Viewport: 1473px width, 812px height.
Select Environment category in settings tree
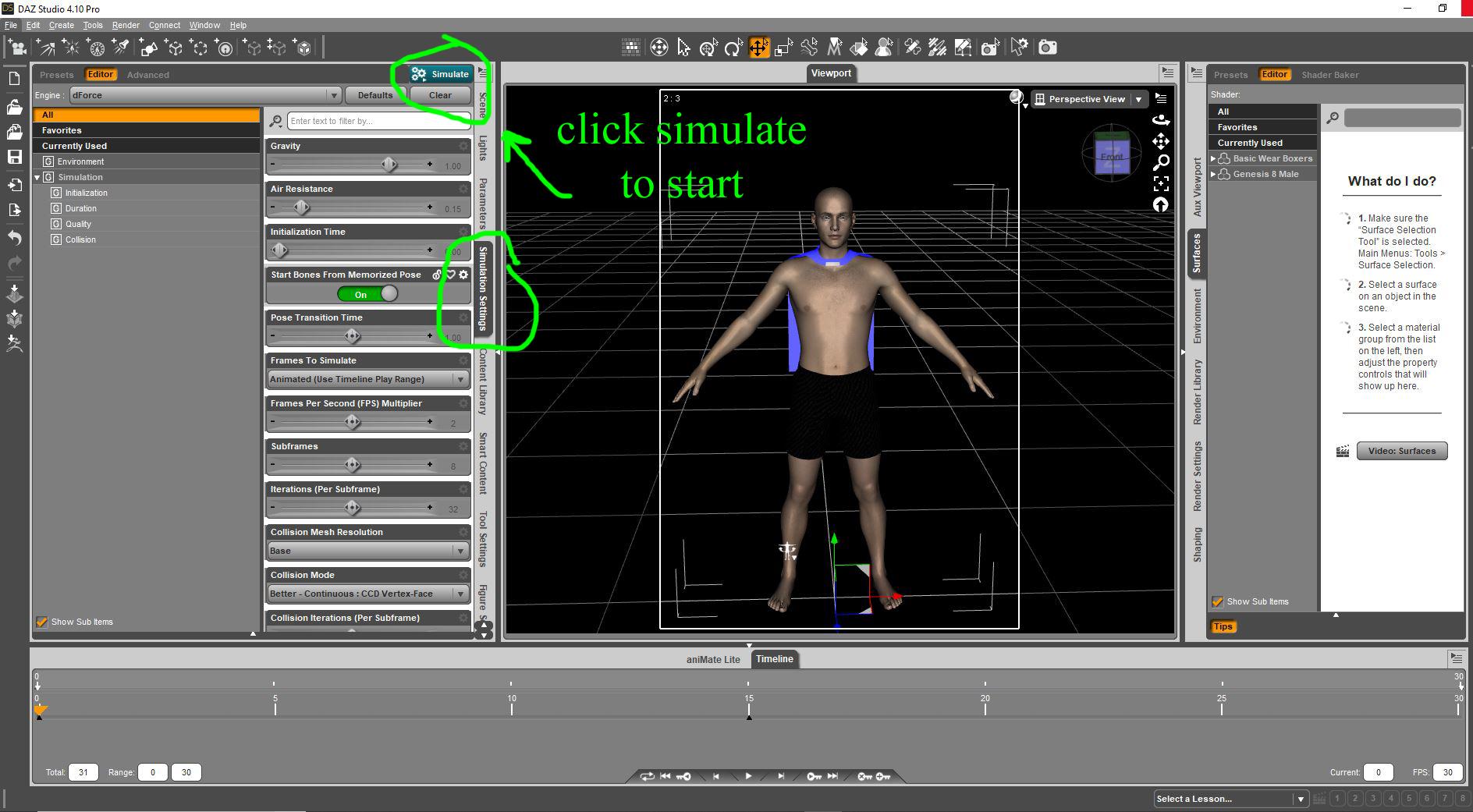coord(80,161)
